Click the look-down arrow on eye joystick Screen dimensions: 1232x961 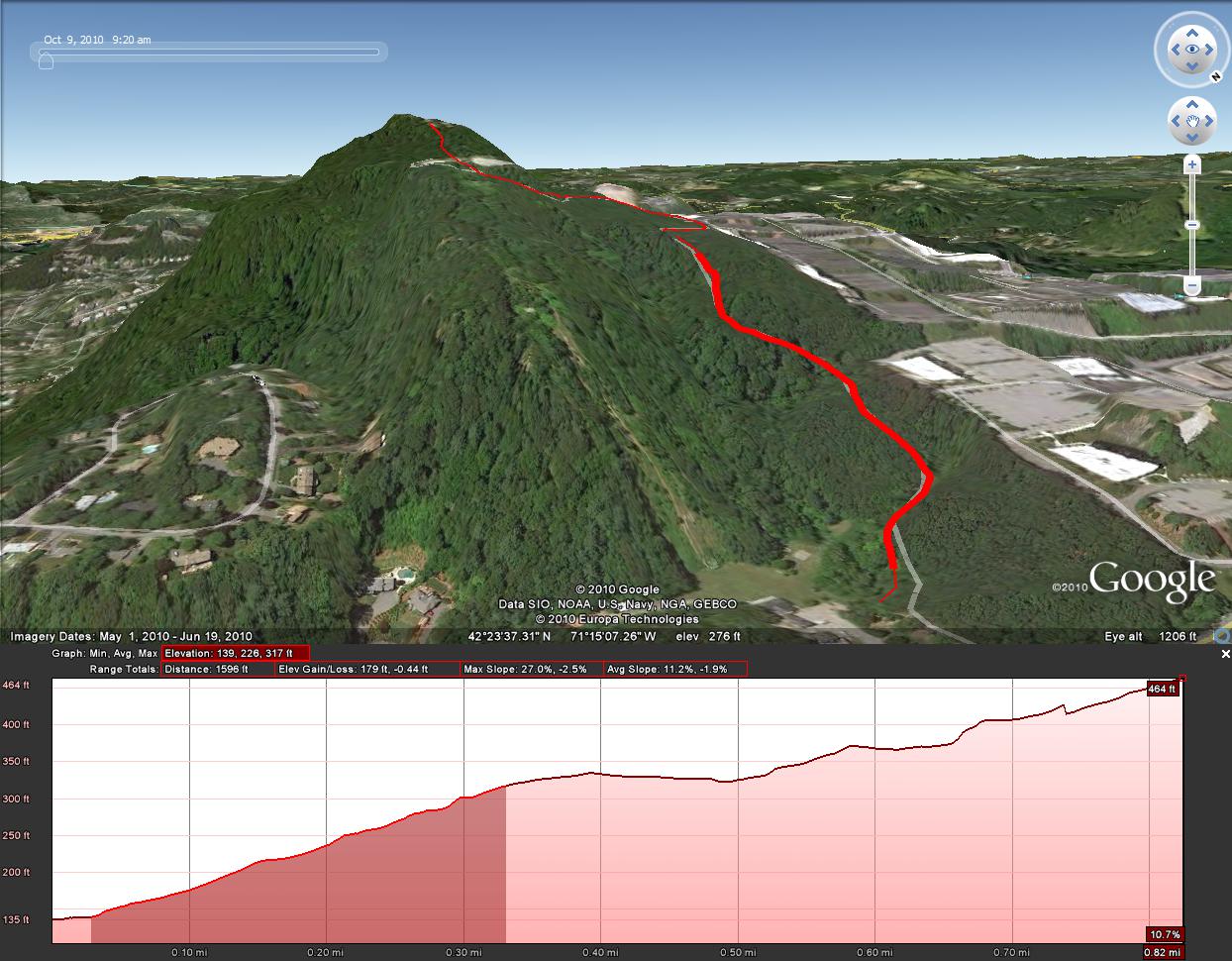1191,67
